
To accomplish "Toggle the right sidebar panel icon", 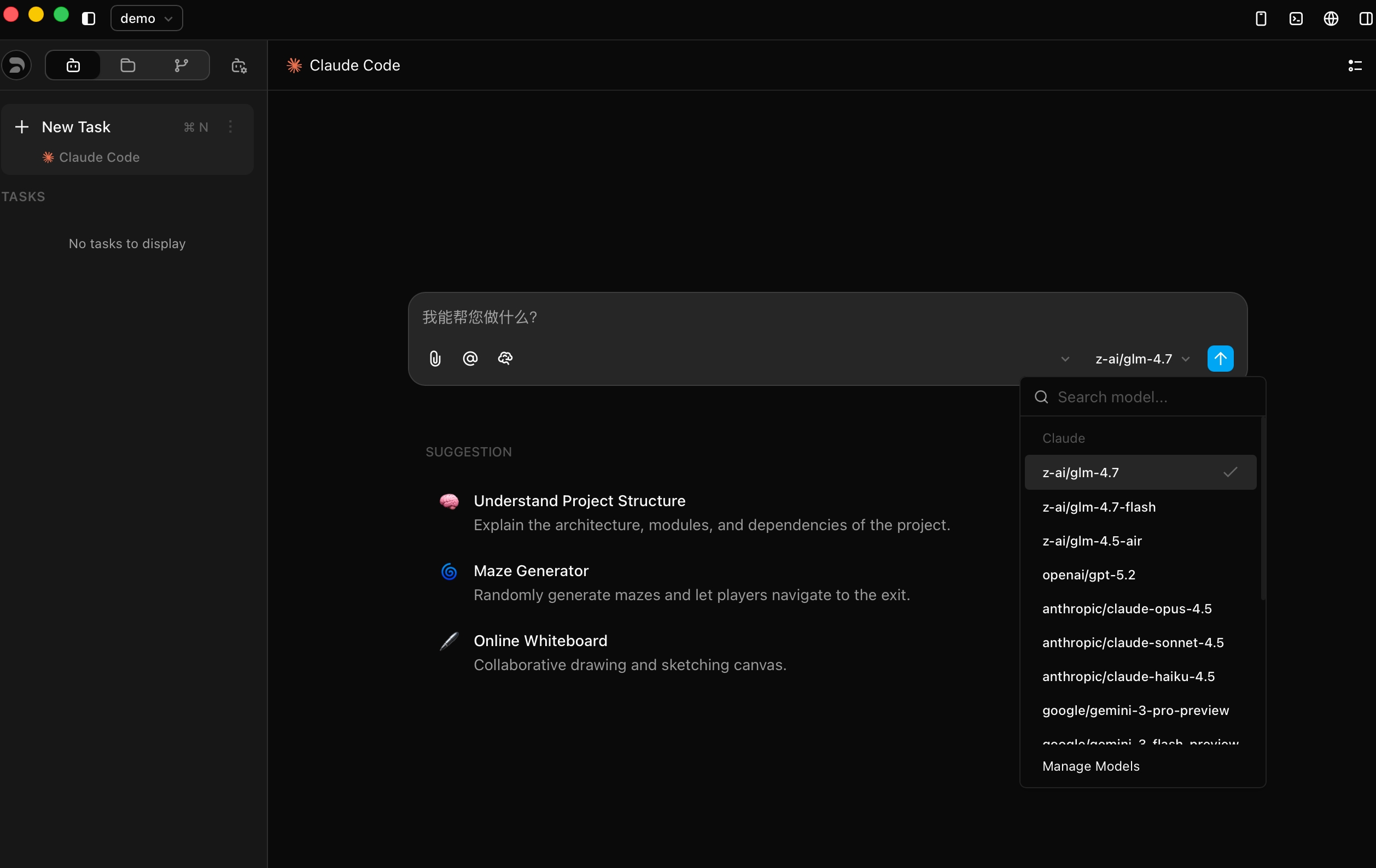I will [x=1366, y=19].
